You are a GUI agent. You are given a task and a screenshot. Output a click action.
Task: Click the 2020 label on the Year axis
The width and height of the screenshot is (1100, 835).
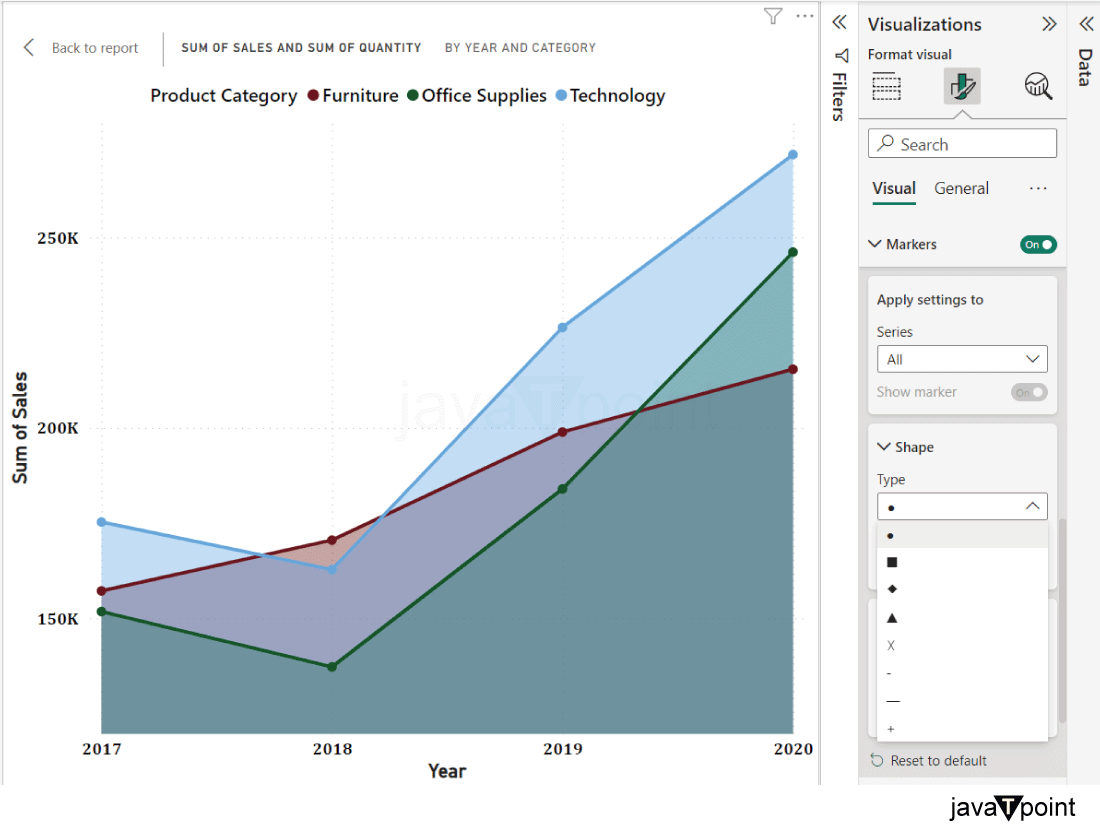tap(793, 749)
